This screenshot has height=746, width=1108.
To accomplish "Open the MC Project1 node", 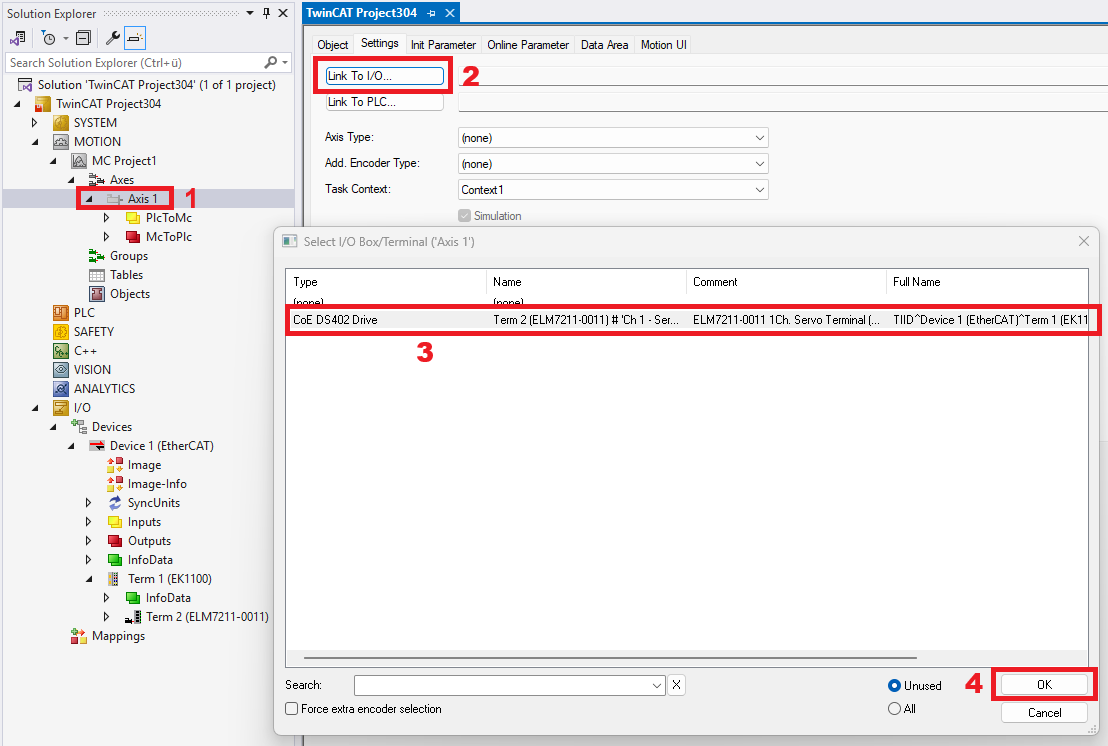I will 124,160.
